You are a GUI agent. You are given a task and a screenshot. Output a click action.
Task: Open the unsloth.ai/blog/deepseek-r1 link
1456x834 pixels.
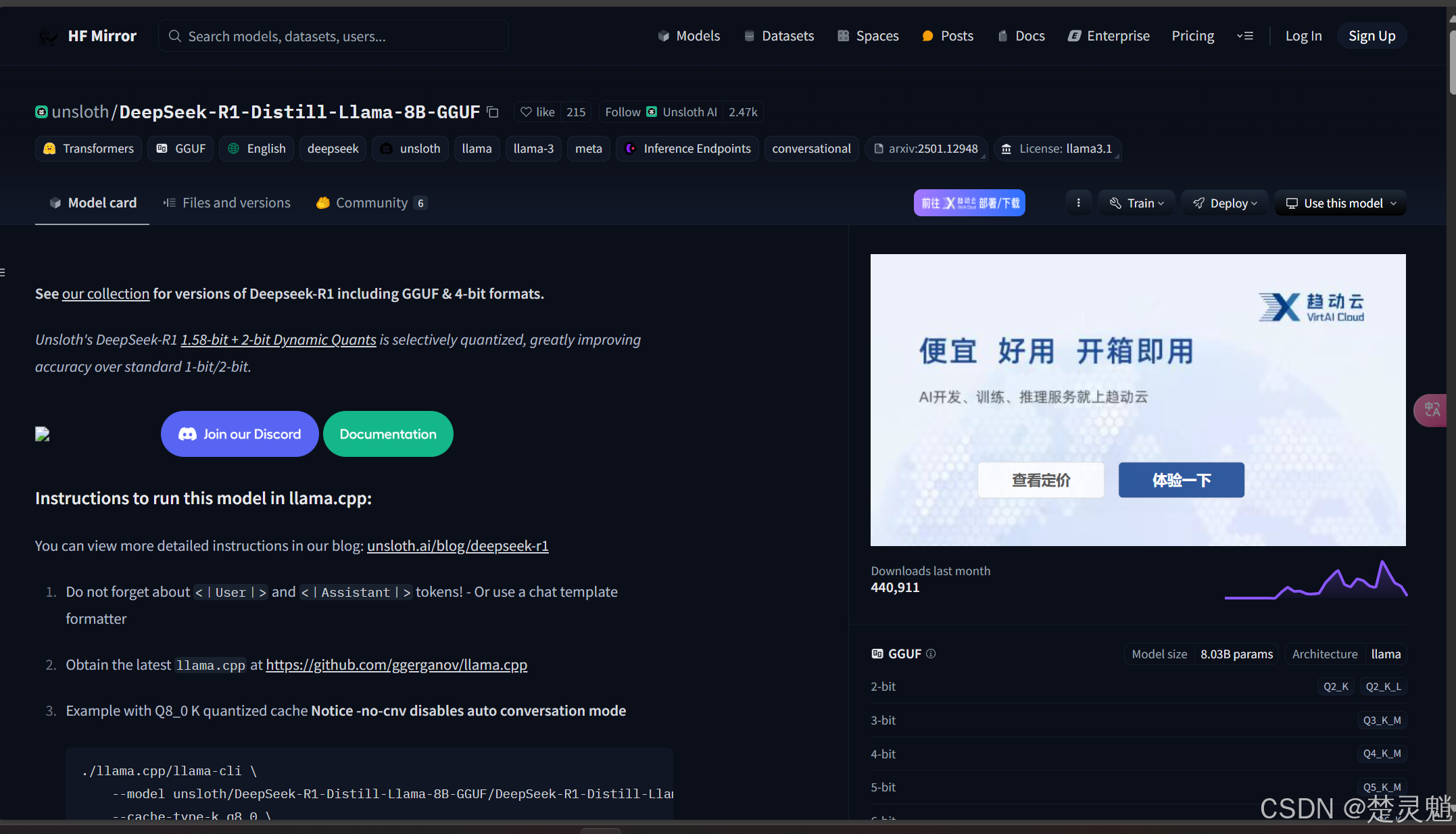click(x=458, y=545)
